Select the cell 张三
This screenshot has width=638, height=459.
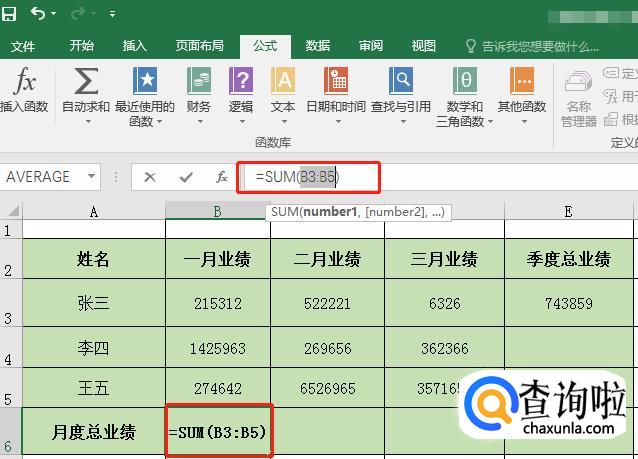point(94,303)
